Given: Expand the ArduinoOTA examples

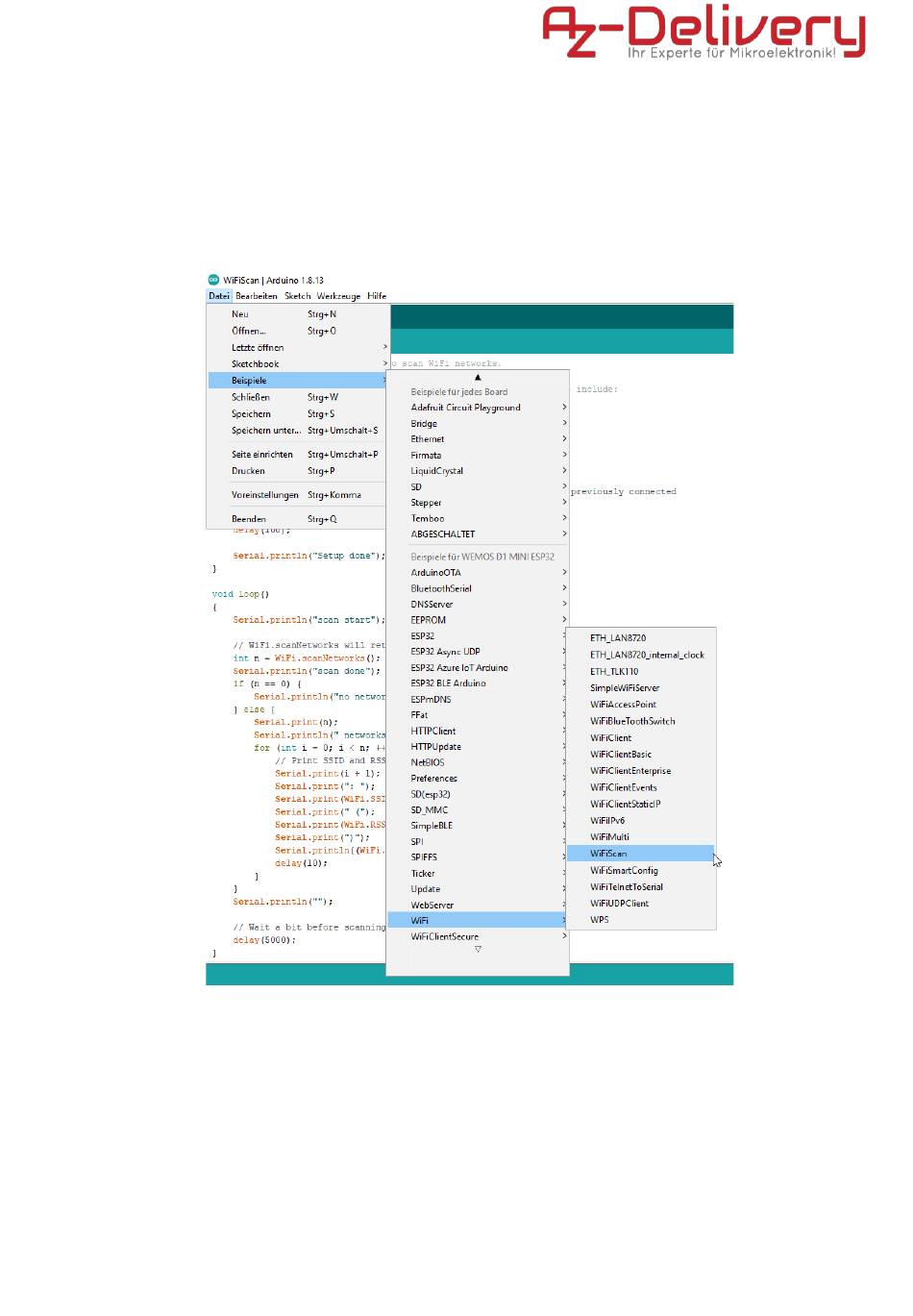Looking at the screenshot, I should (478, 573).
